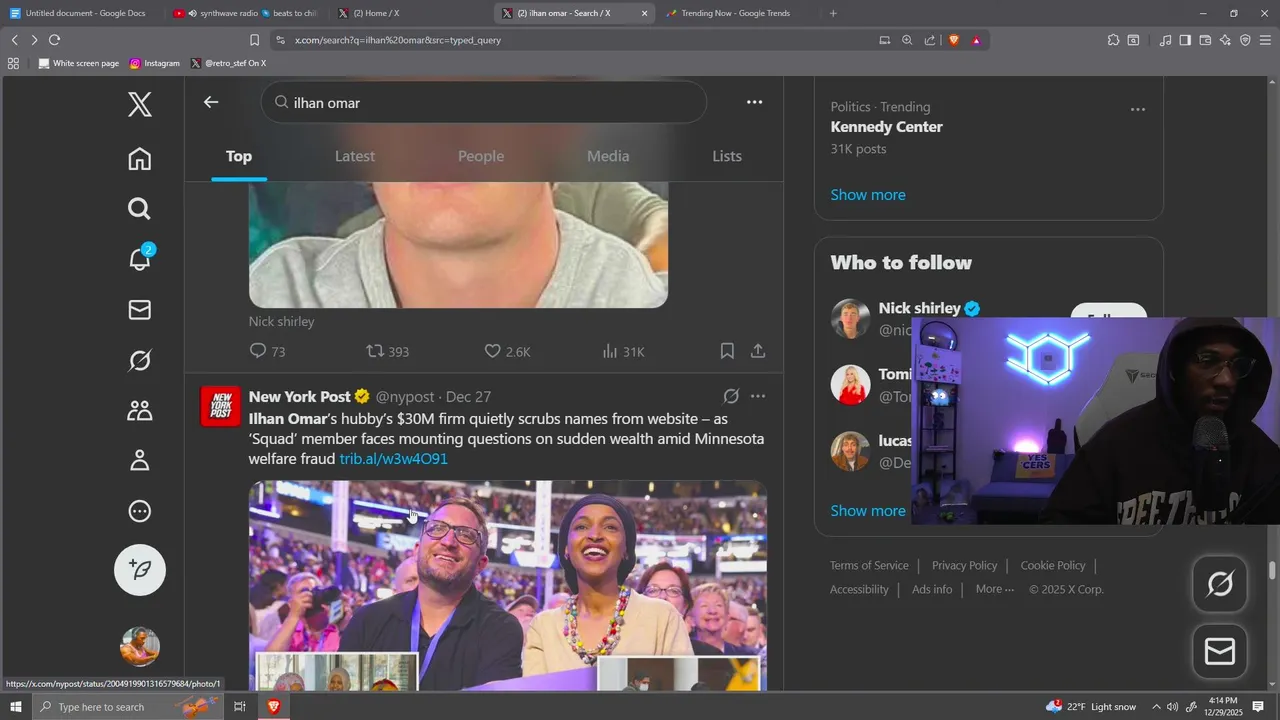The width and height of the screenshot is (1280, 720).
Task: Switch to the Media tab
Action: (x=608, y=156)
